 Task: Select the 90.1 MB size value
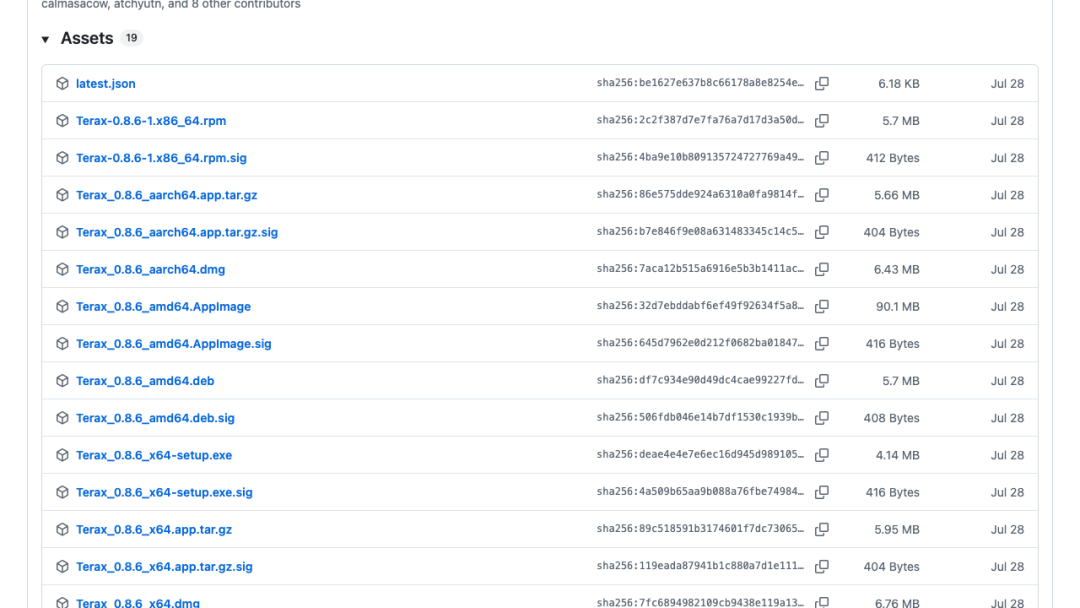[x=897, y=306]
